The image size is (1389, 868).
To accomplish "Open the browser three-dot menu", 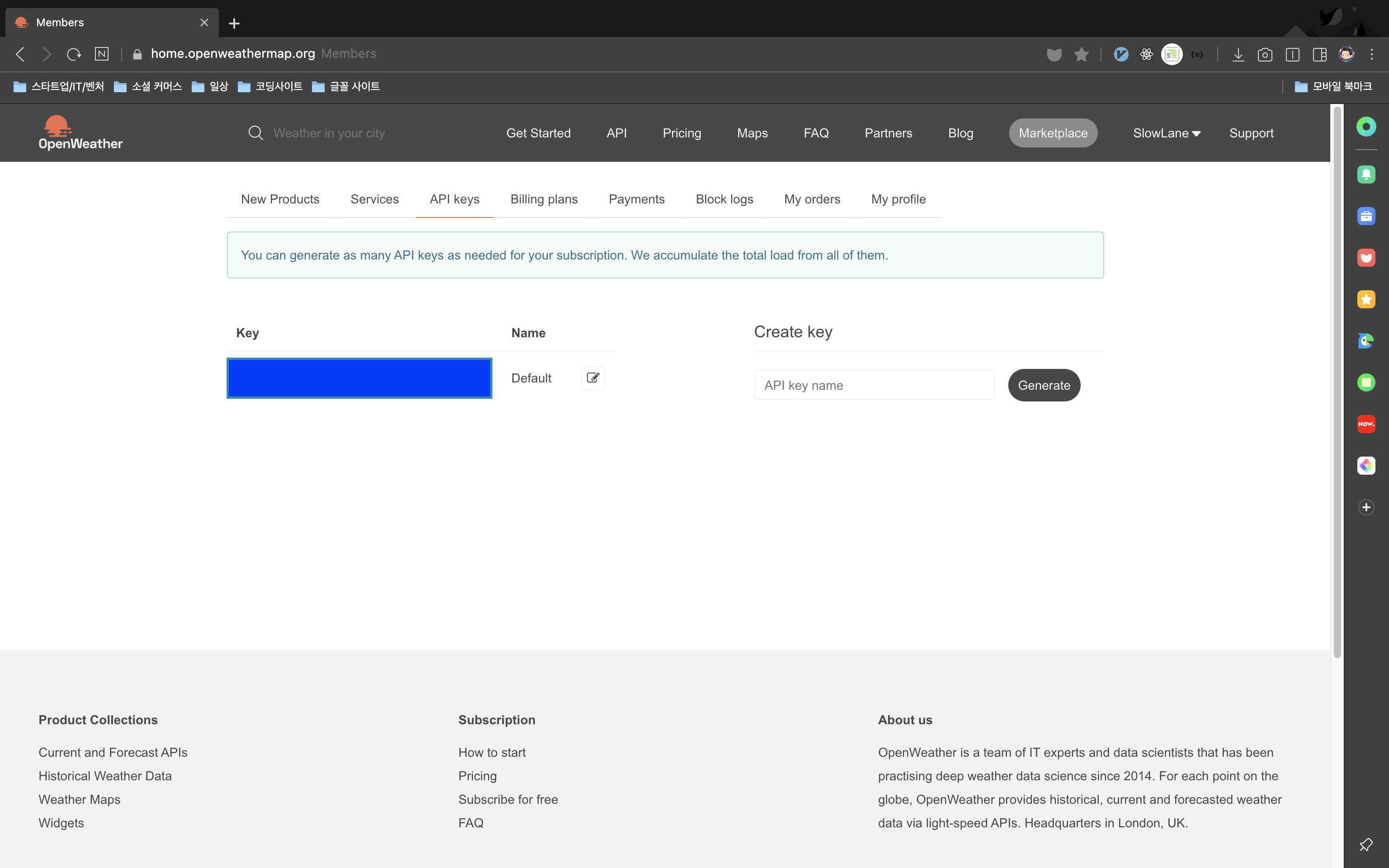I will [x=1372, y=55].
